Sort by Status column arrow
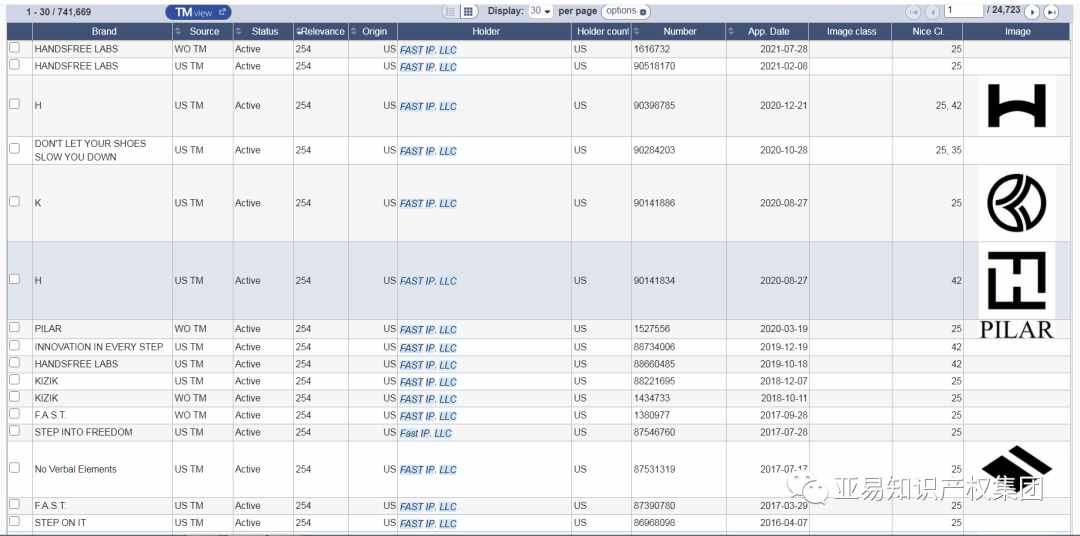Viewport: 1080px width, 536px height. point(238,32)
